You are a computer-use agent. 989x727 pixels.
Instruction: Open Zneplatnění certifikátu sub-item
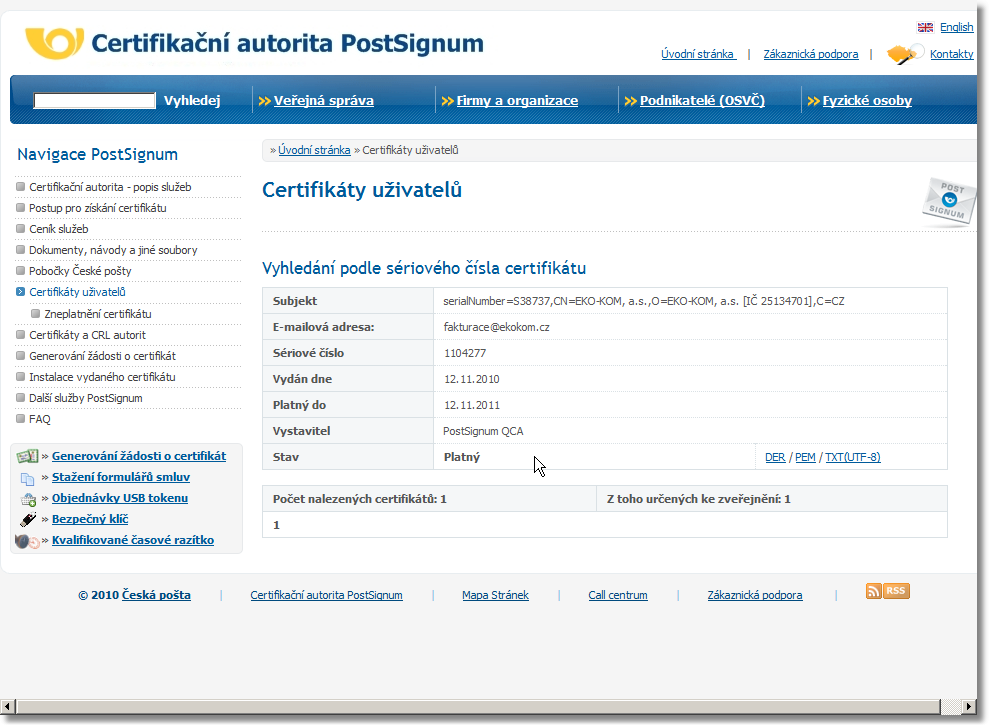(98, 313)
